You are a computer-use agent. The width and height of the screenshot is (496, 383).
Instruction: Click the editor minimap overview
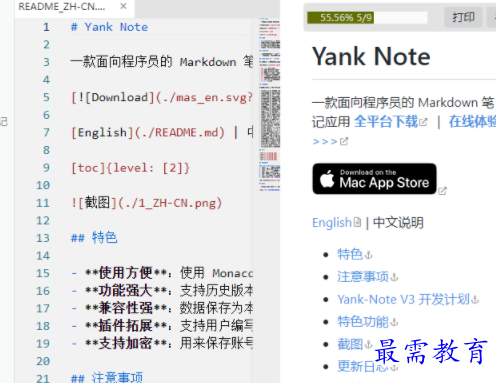click(x=270, y=105)
